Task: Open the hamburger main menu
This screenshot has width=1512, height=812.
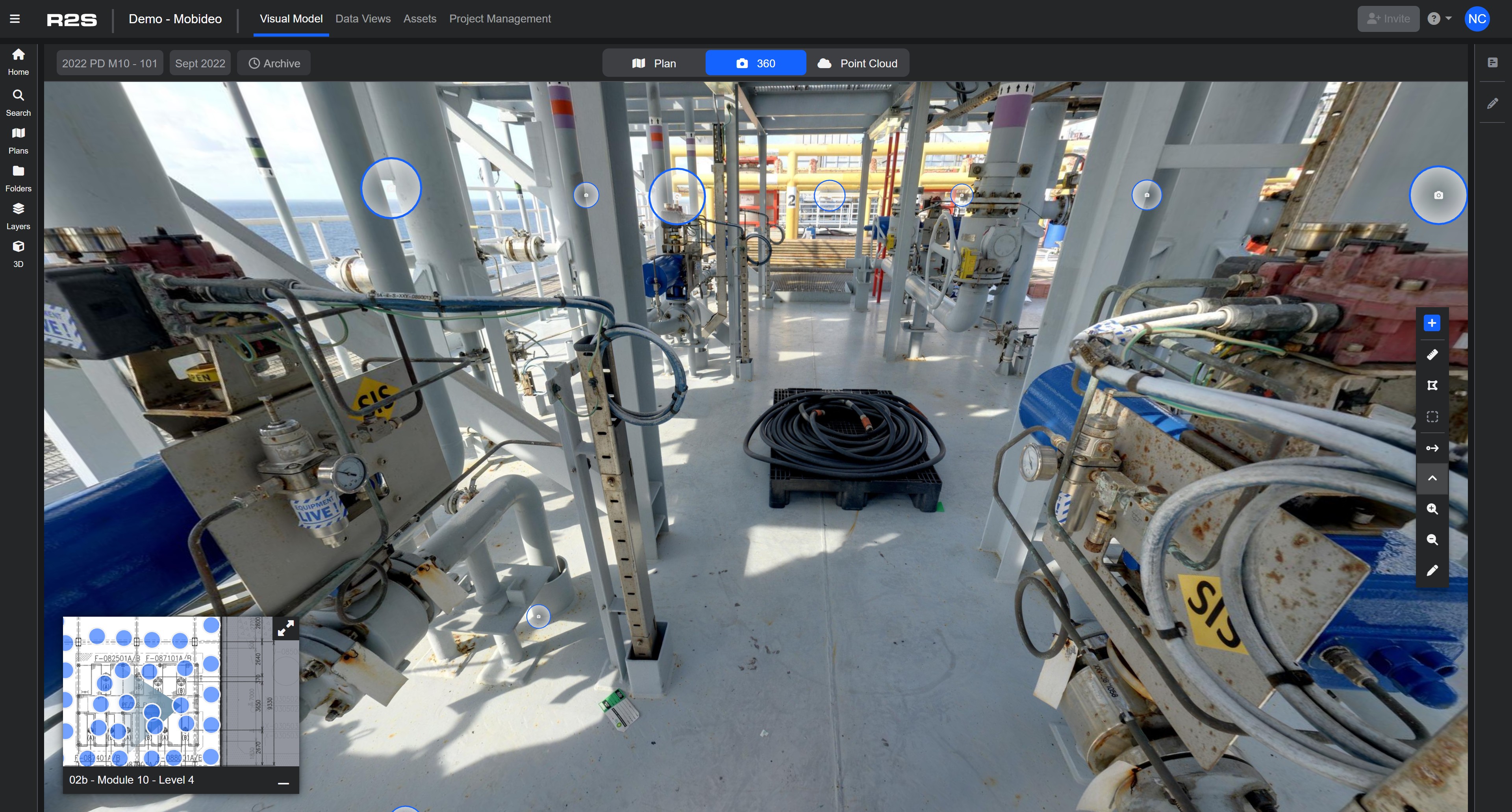Action: [15, 19]
